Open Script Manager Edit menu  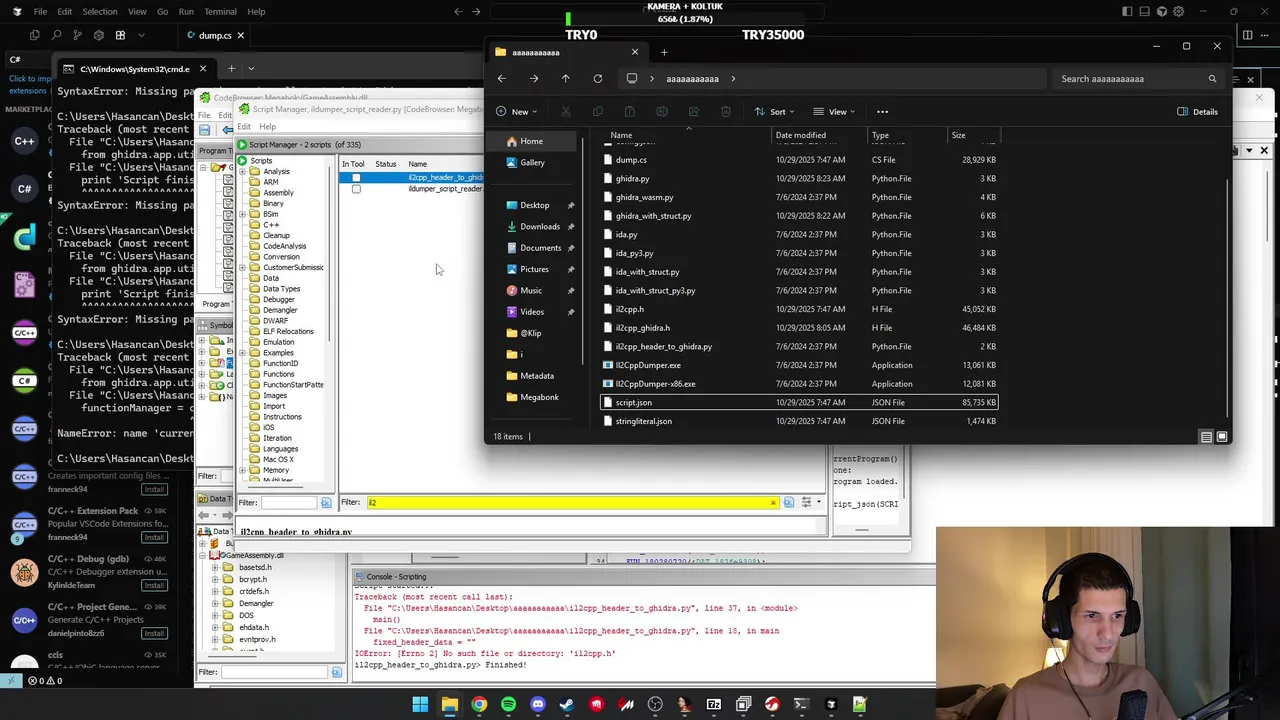(x=245, y=127)
